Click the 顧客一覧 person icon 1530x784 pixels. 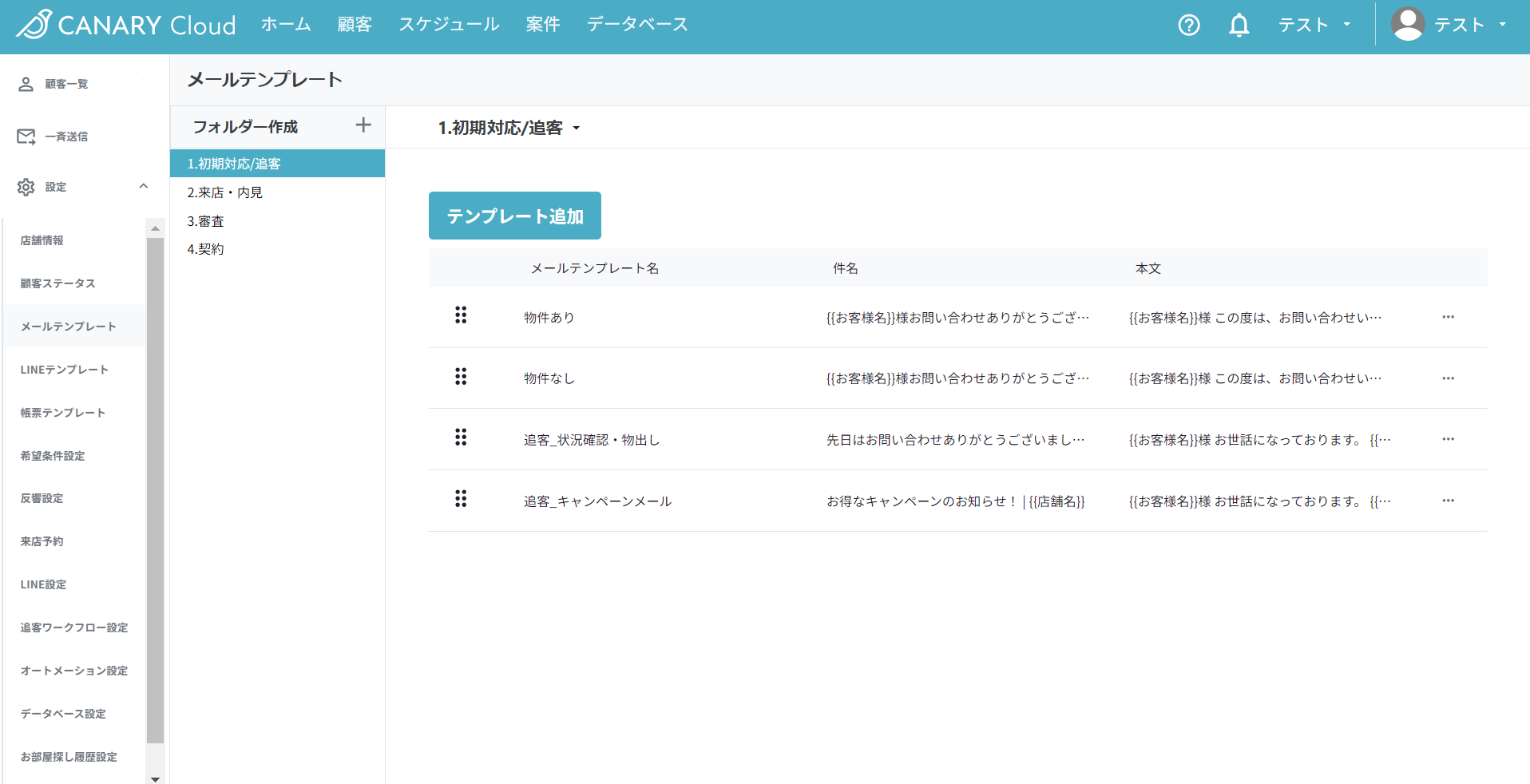26,84
